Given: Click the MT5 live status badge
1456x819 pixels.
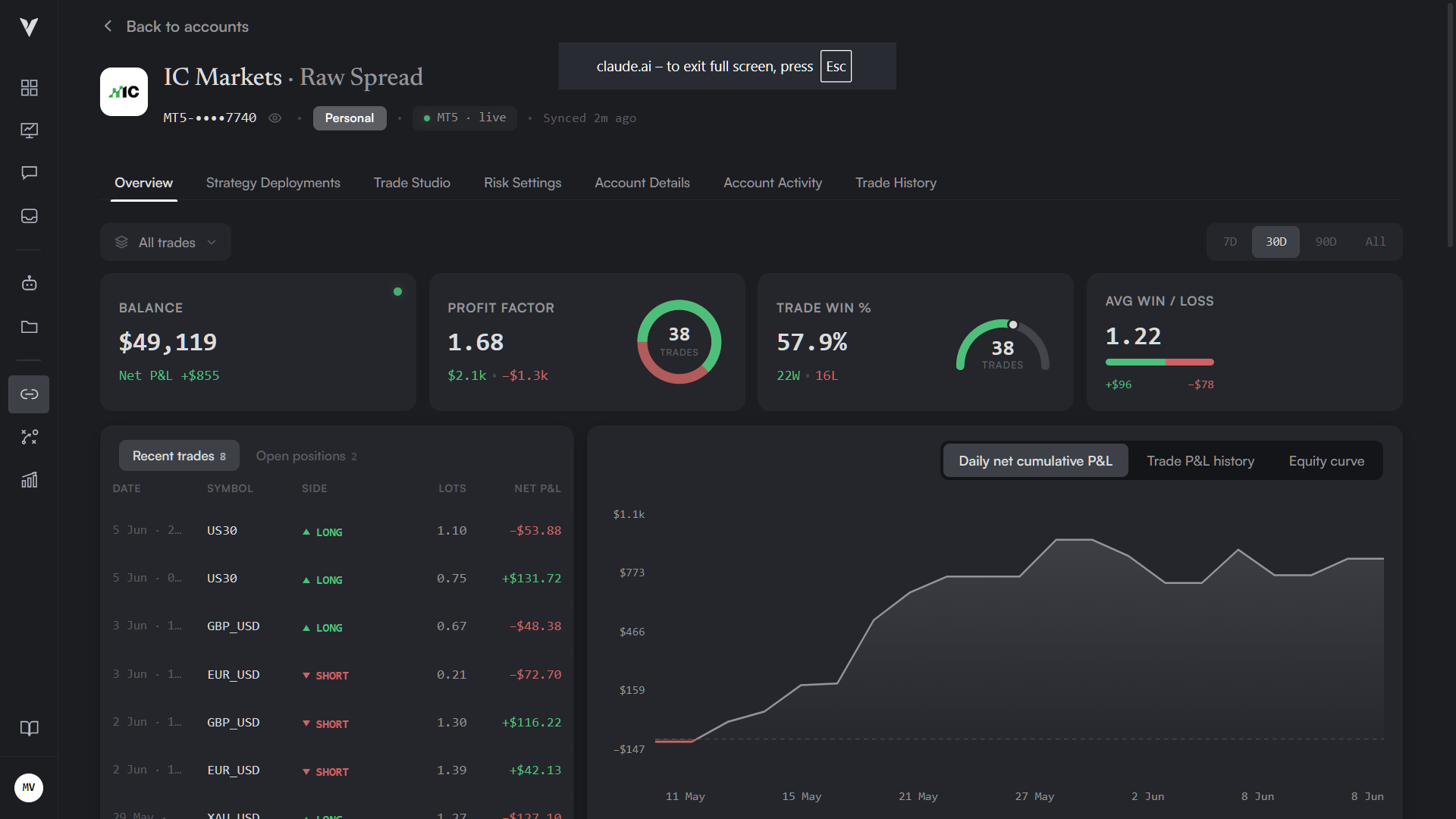Looking at the screenshot, I should pos(465,118).
